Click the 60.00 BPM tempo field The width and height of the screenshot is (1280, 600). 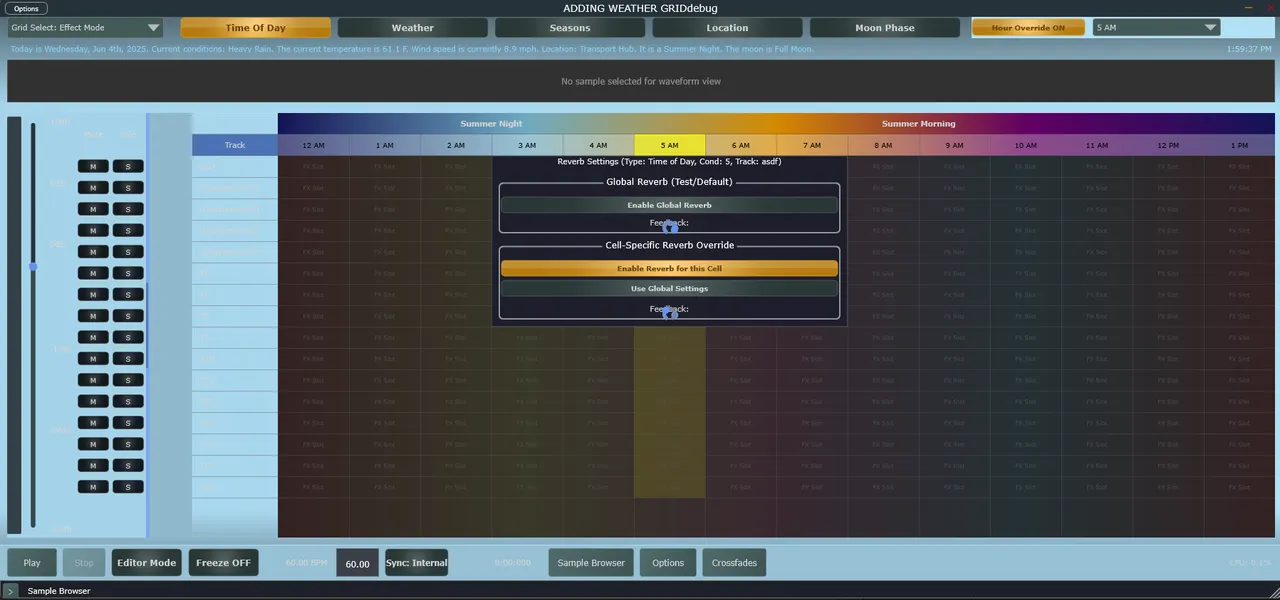pyautogui.click(x=357, y=564)
